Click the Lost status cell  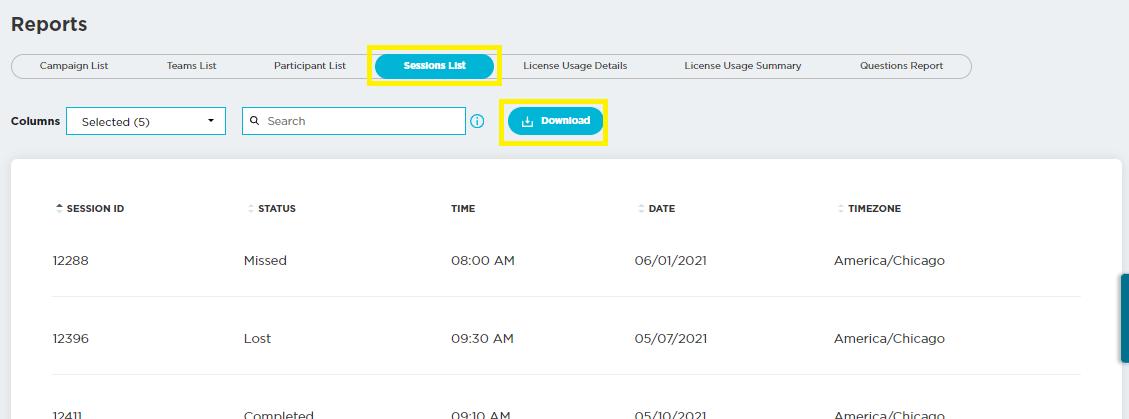(x=257, y=338)
